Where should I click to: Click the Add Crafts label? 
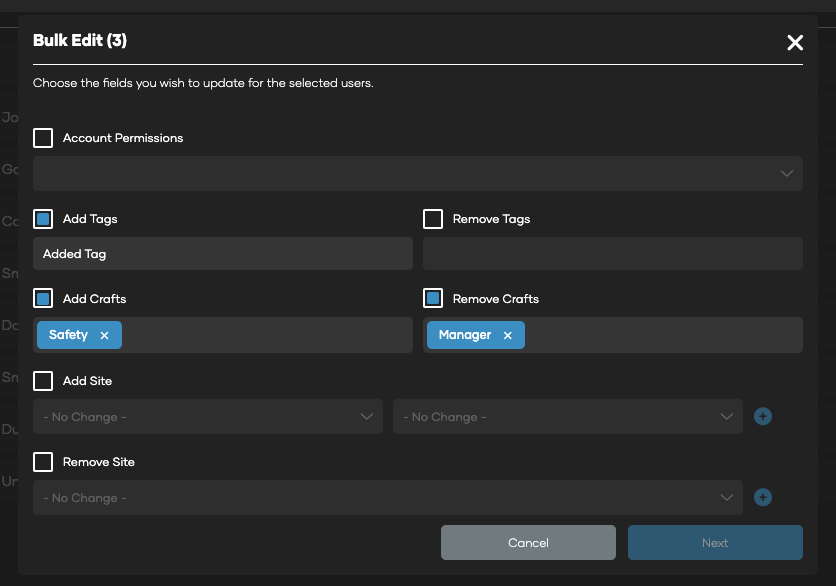[94, 299]
